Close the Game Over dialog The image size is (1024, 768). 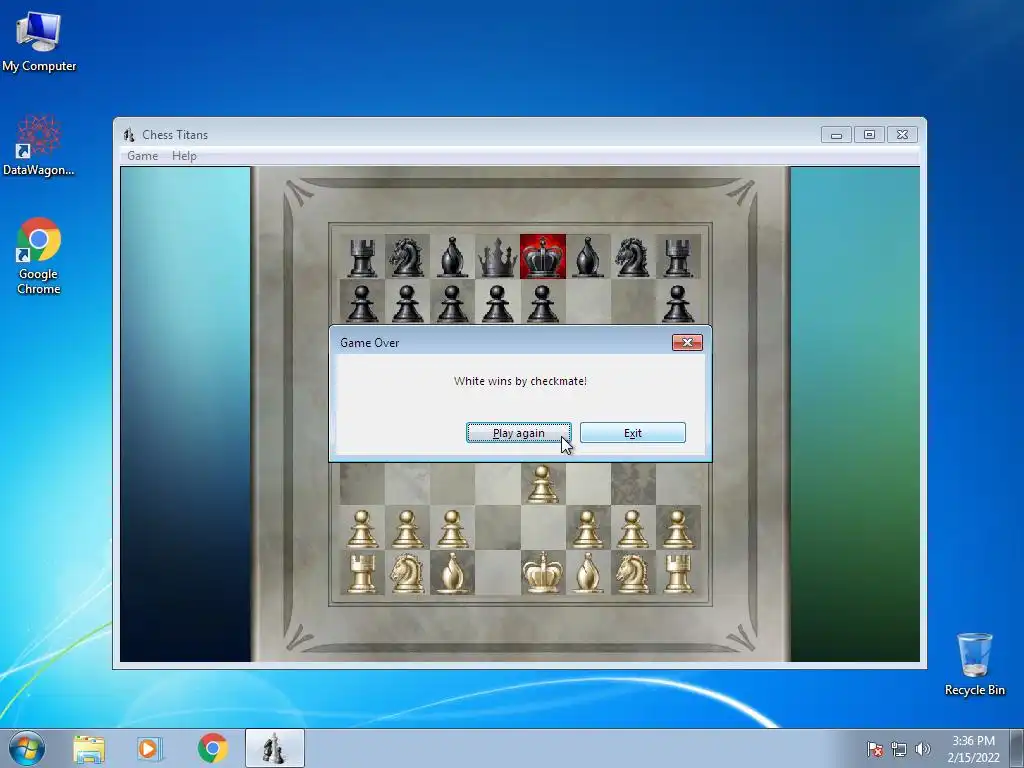[x=687, y=342]
